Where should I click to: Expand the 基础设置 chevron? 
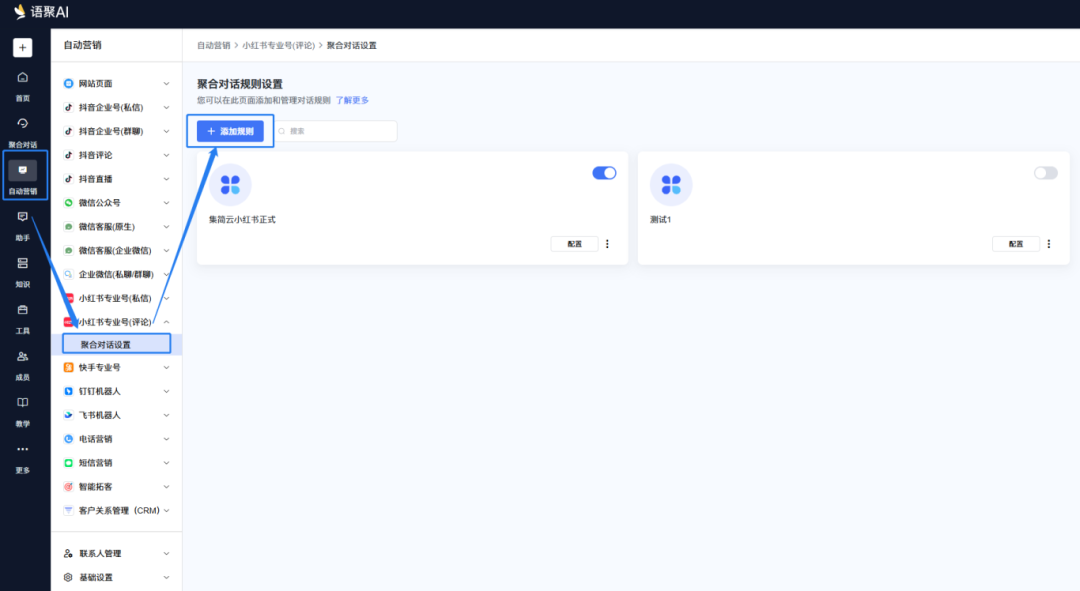pyautogui.click(x=166, y=577)
